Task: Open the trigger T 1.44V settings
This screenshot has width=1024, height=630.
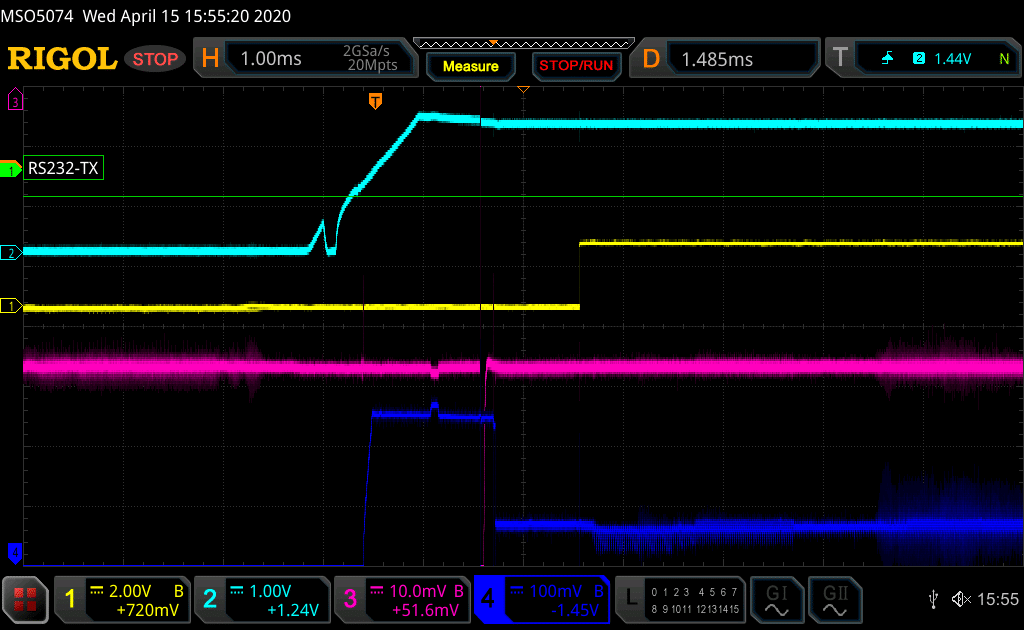Action: tap(925, 59)
